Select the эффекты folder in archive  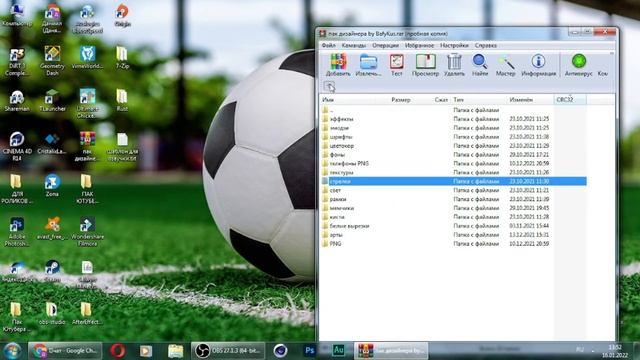[x=453, y=119]
